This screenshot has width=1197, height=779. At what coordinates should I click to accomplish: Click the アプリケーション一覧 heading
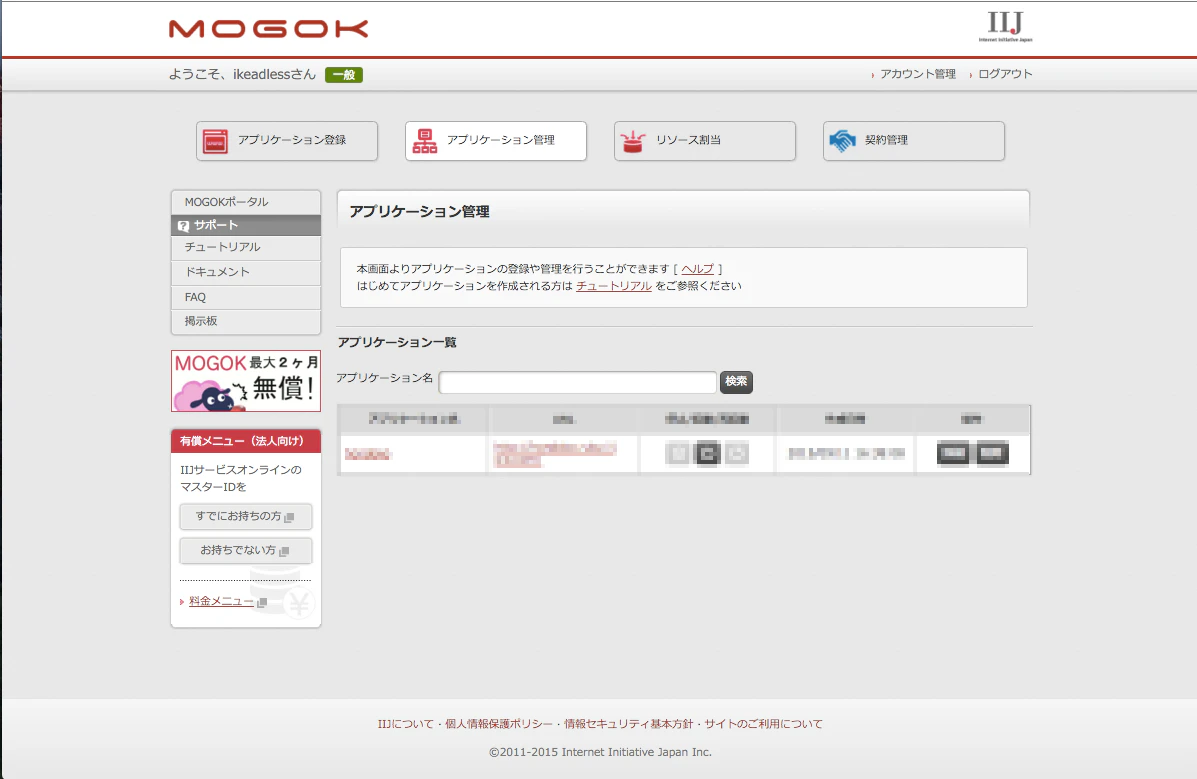click(397, 342)
